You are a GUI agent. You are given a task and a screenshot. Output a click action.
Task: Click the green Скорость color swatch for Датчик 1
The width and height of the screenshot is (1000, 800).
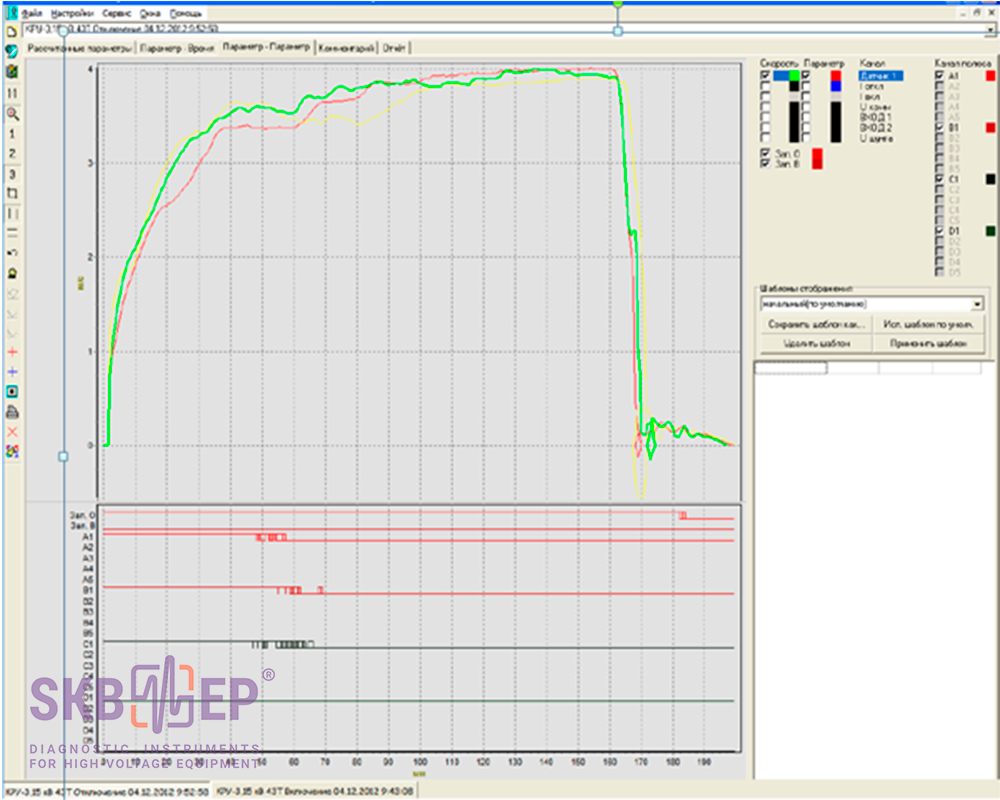(x=794, y=76)
